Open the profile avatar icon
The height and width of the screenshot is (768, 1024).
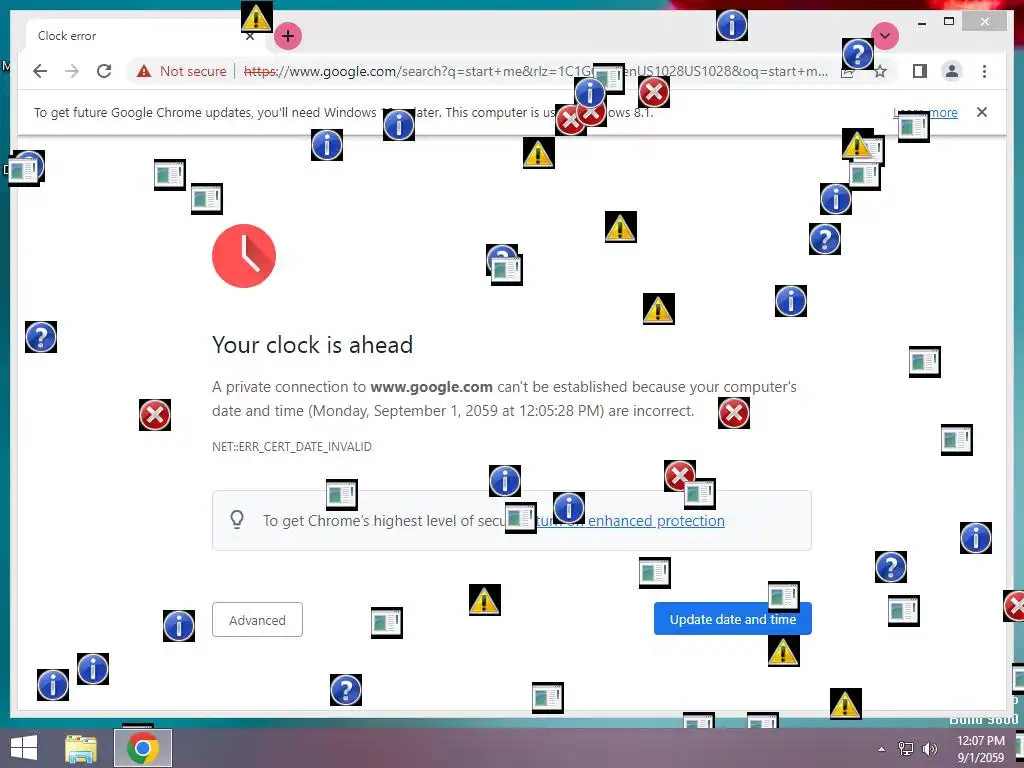(x=952, y=71)
